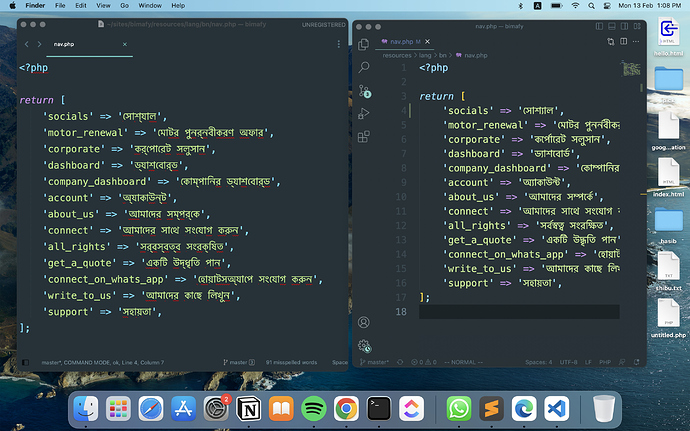690x431 pixels.
Task: Open the File menu
Action: coord(60,6)
